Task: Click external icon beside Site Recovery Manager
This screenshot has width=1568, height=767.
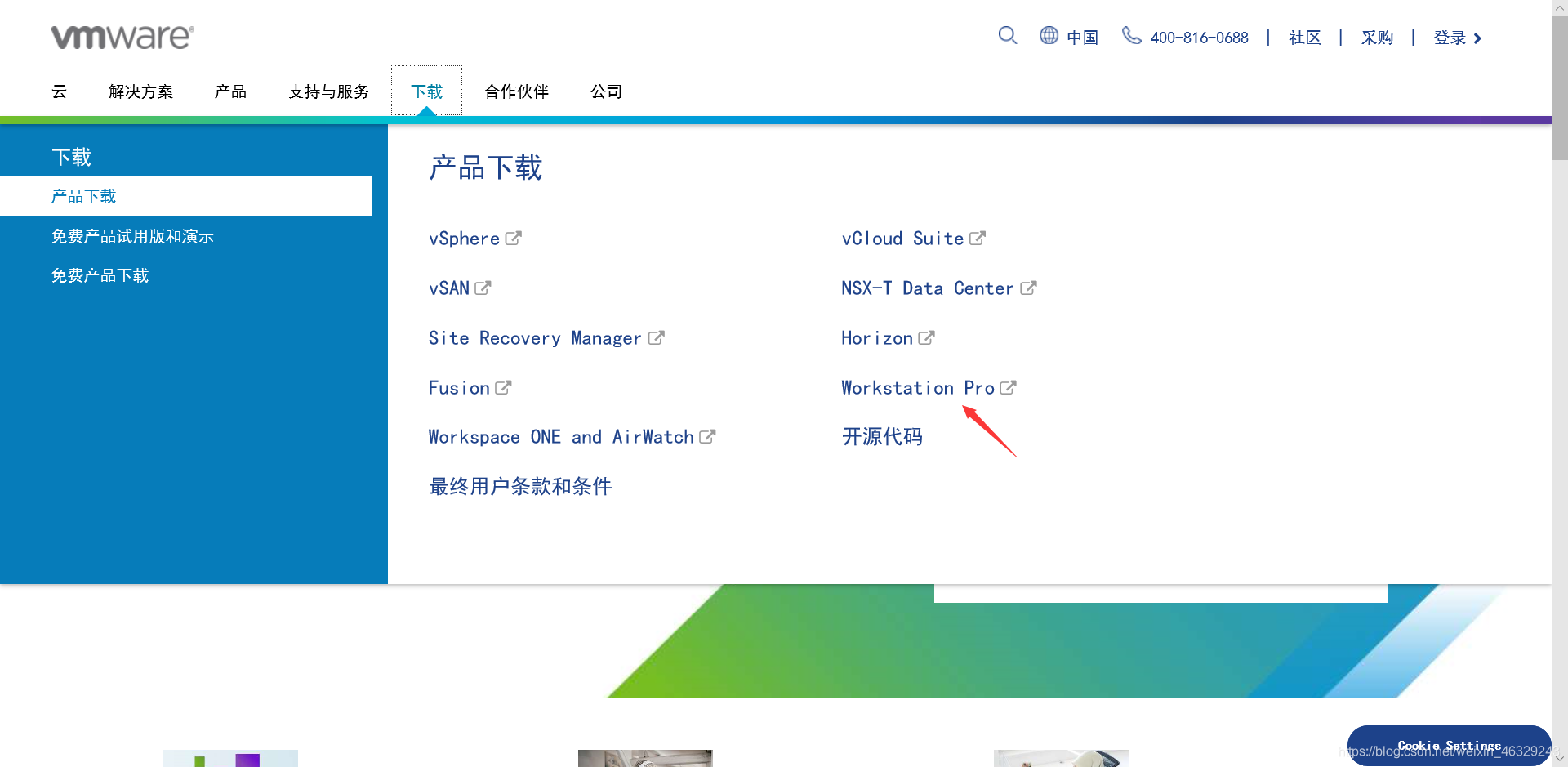Action: point(656,337)
